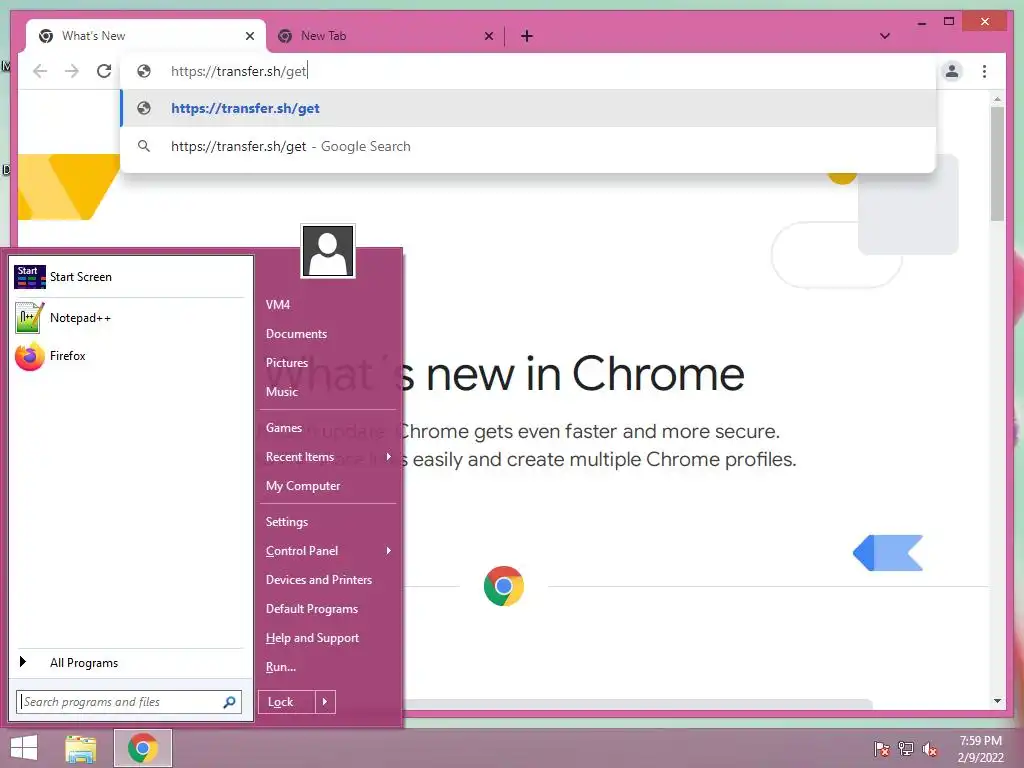This screenshot has width=1024, height=768.
Task: Open Games from Start menu
Action: [x=328, y=428]
